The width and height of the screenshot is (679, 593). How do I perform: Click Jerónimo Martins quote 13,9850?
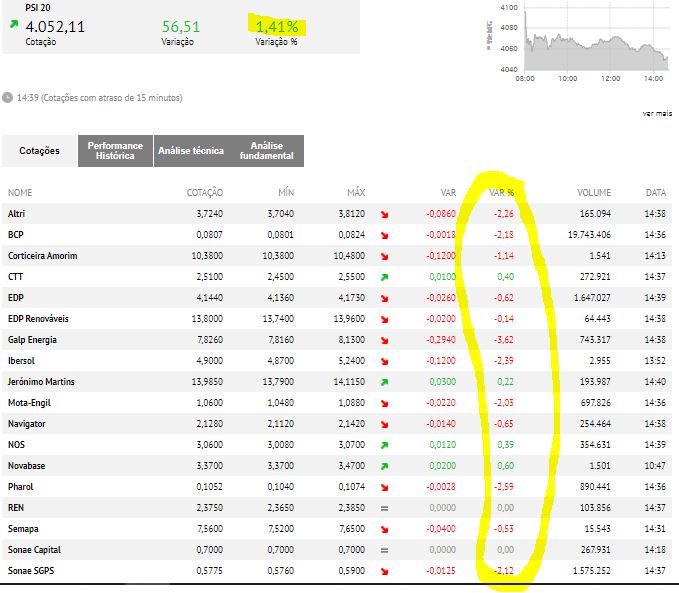click(207, 382)
